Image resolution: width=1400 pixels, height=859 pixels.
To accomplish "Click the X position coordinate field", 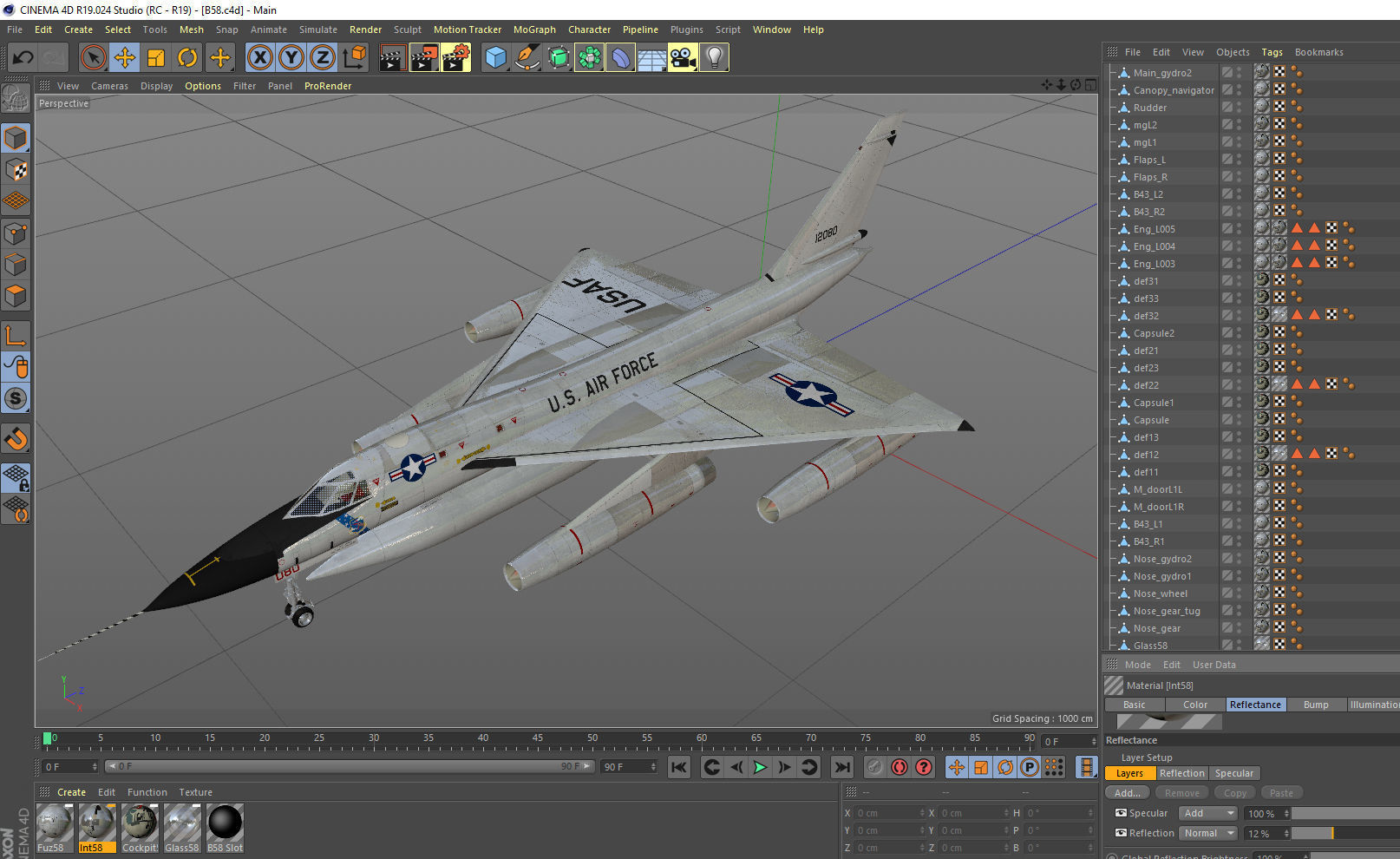I will (890, 813).
